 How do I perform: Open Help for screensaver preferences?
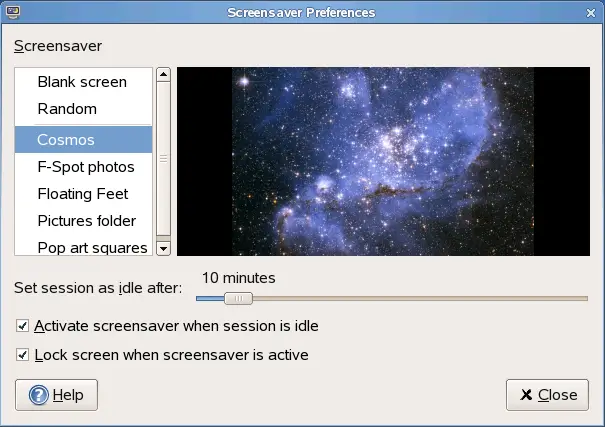56,394
